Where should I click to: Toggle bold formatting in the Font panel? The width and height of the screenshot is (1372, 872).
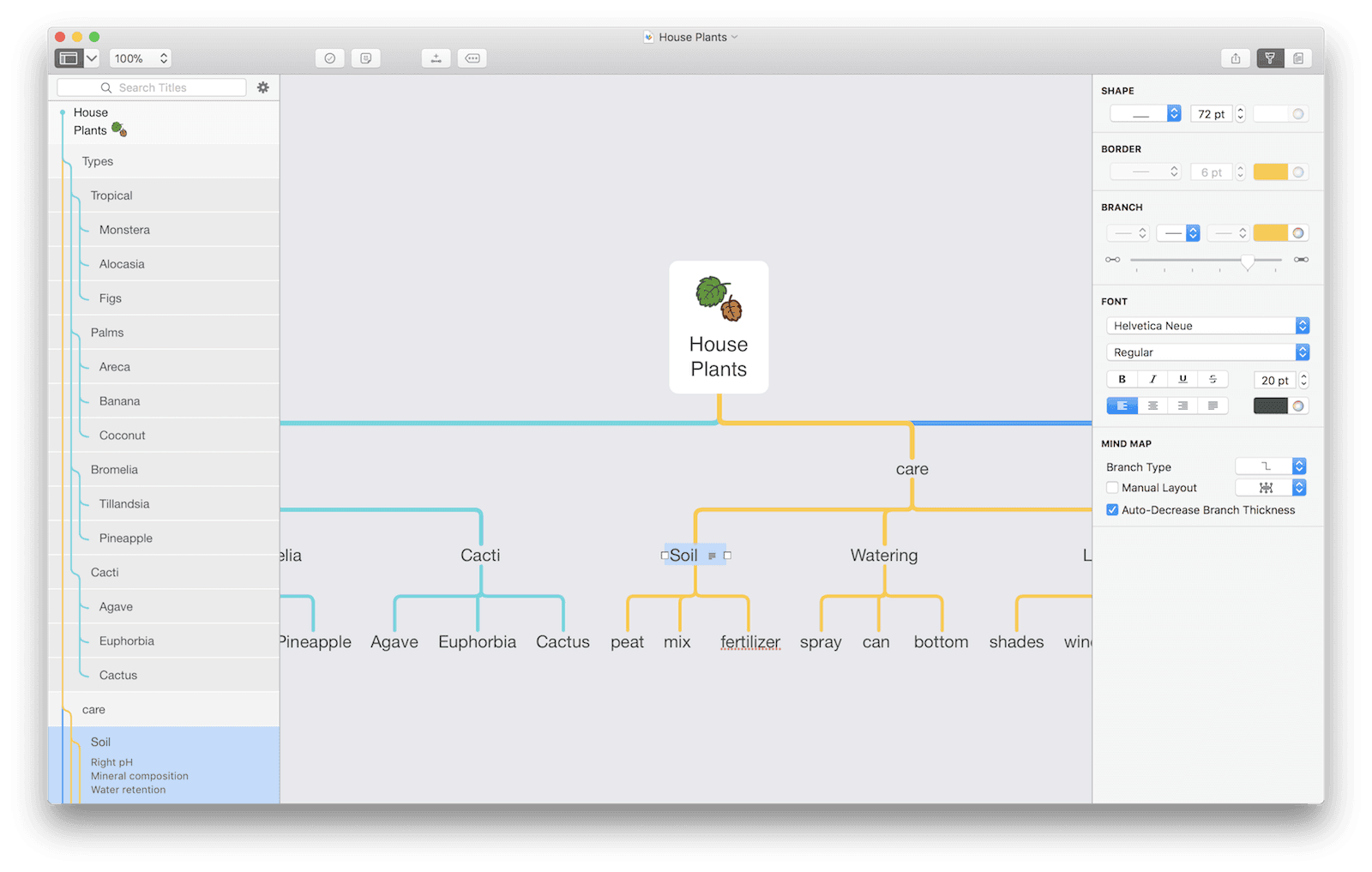[x=1122, y=378]
